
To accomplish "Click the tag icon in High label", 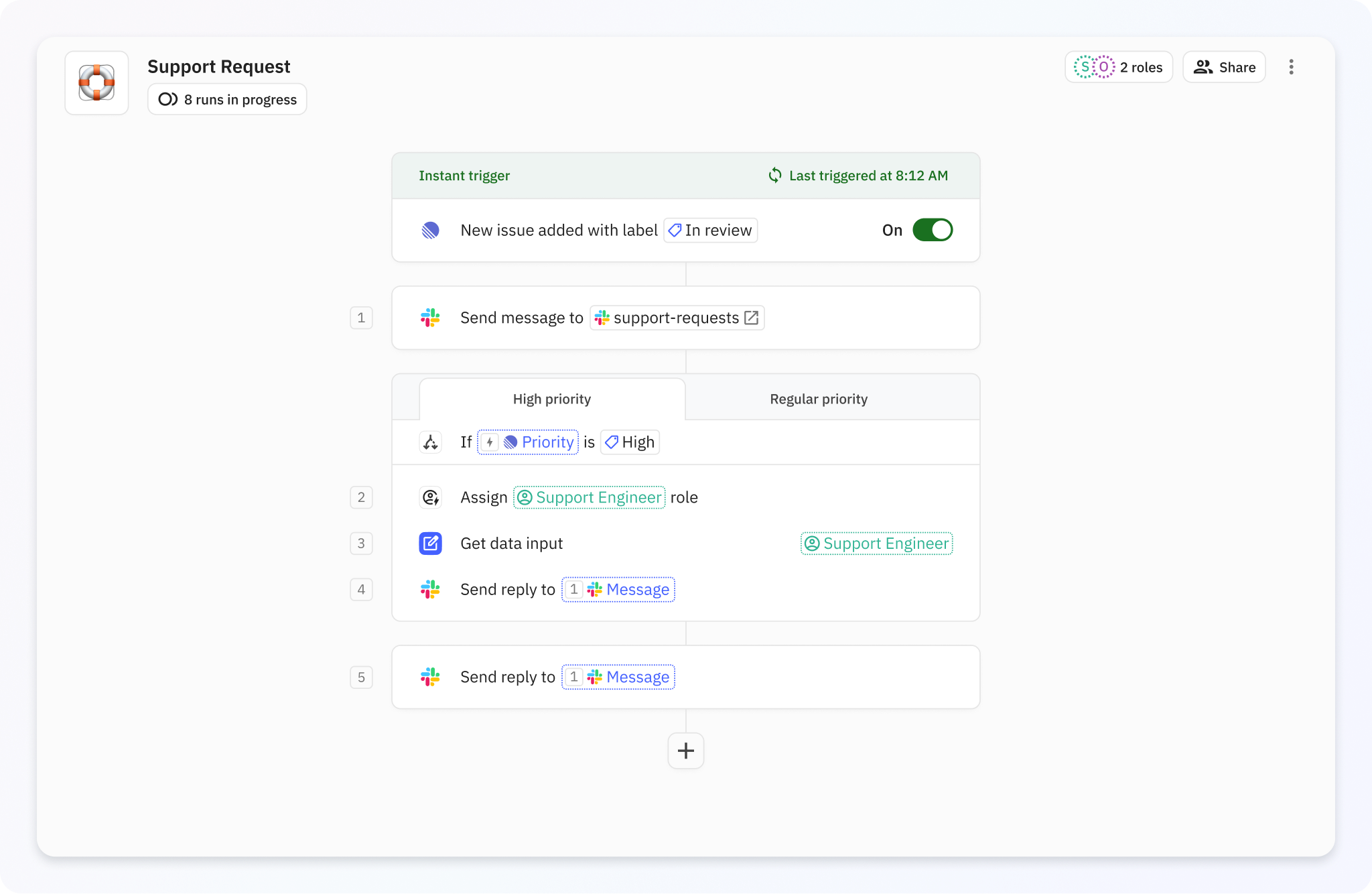I will coord(611,442).
